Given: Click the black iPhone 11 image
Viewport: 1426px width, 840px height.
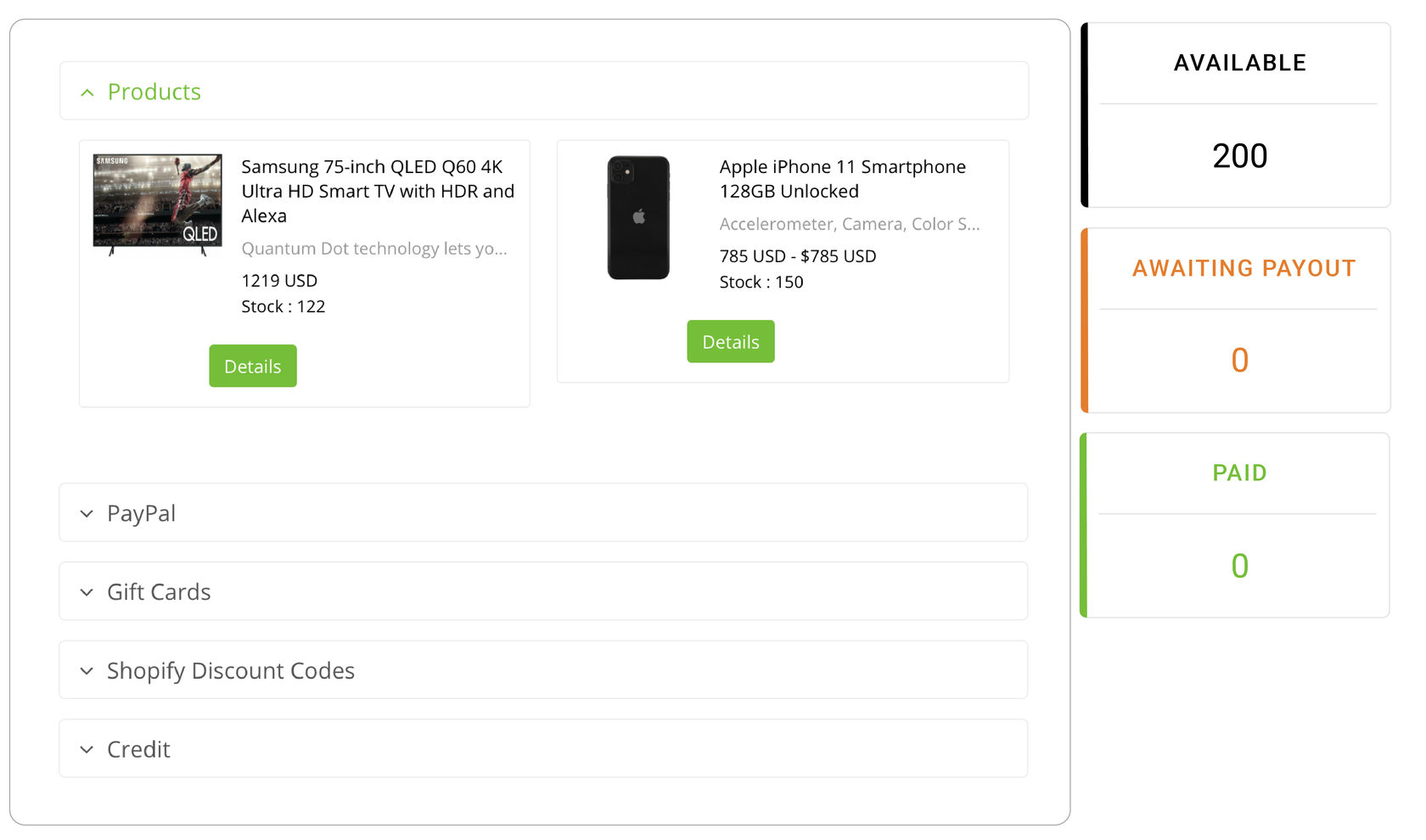Looking at the screenshot, I should (638, 218).
